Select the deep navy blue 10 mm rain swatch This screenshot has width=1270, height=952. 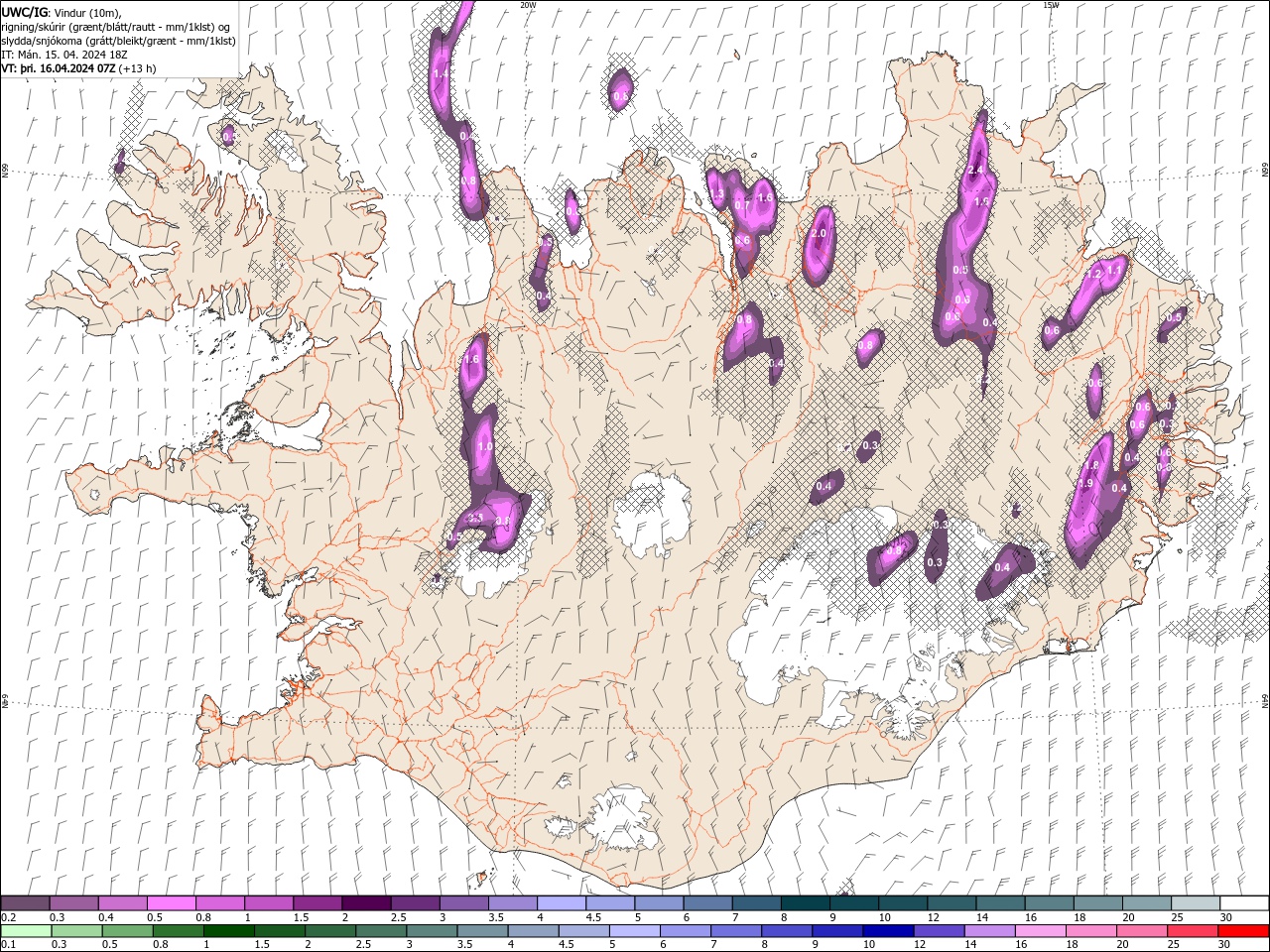coord(887,931)
